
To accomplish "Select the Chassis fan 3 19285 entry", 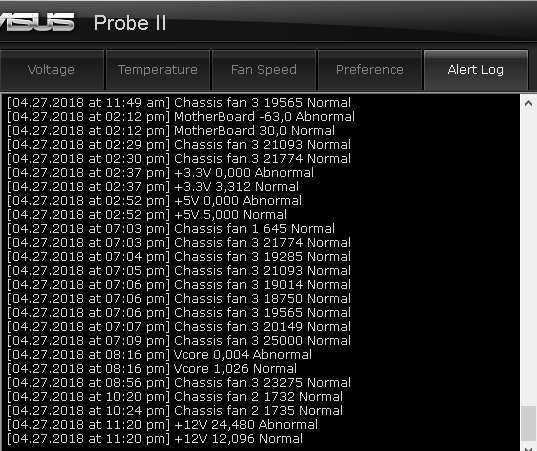I will (x=179, y=257).
